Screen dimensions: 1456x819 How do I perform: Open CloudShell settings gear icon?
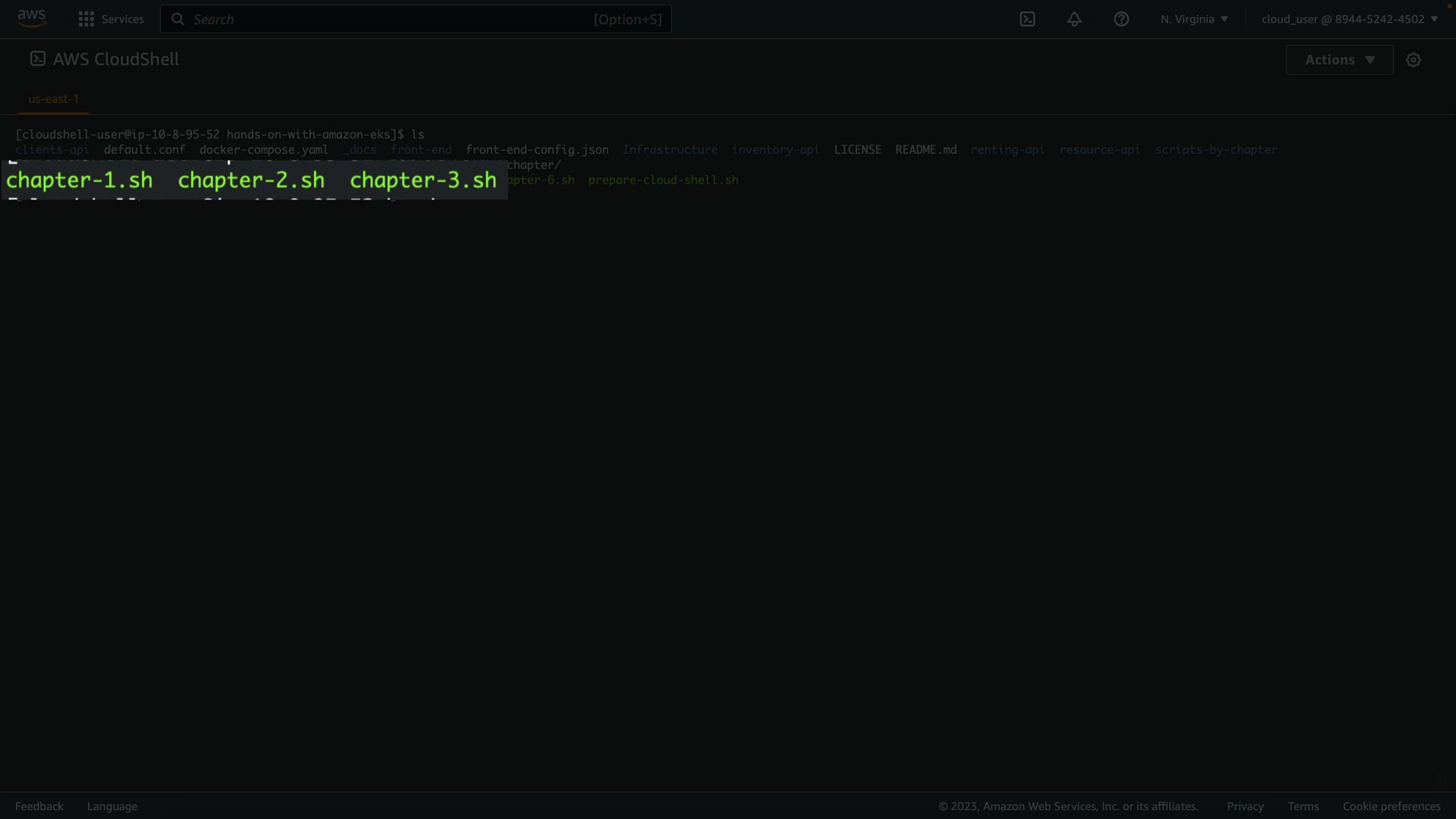tap(1414, 60)
